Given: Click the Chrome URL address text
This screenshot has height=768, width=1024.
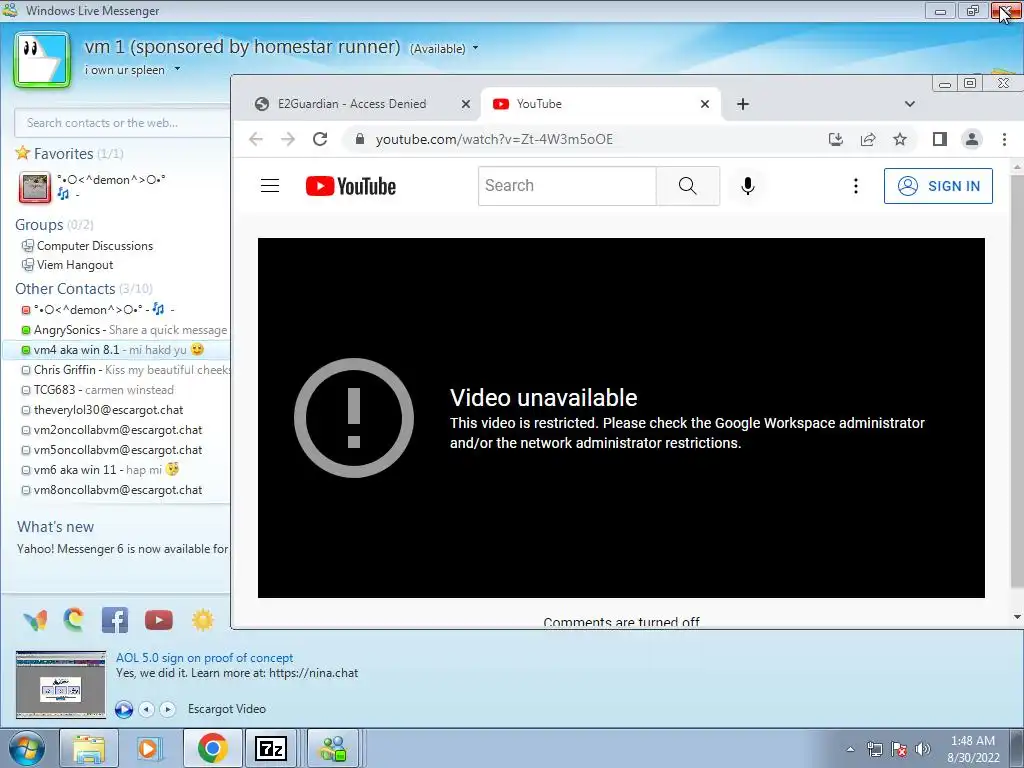Looking at the screenshot, I should pyautogui.click(x=494, y=139).
